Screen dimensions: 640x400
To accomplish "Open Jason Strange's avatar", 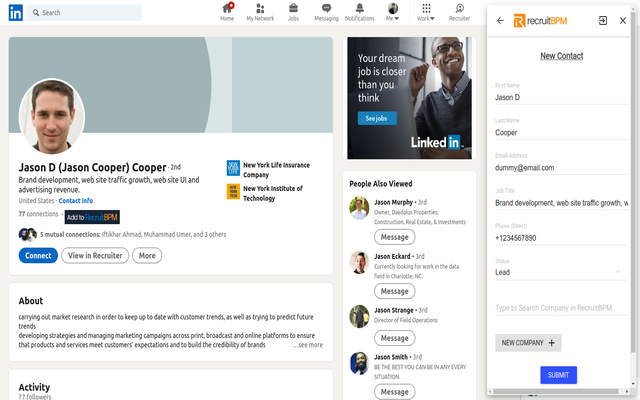I will [x=359, y=316].
